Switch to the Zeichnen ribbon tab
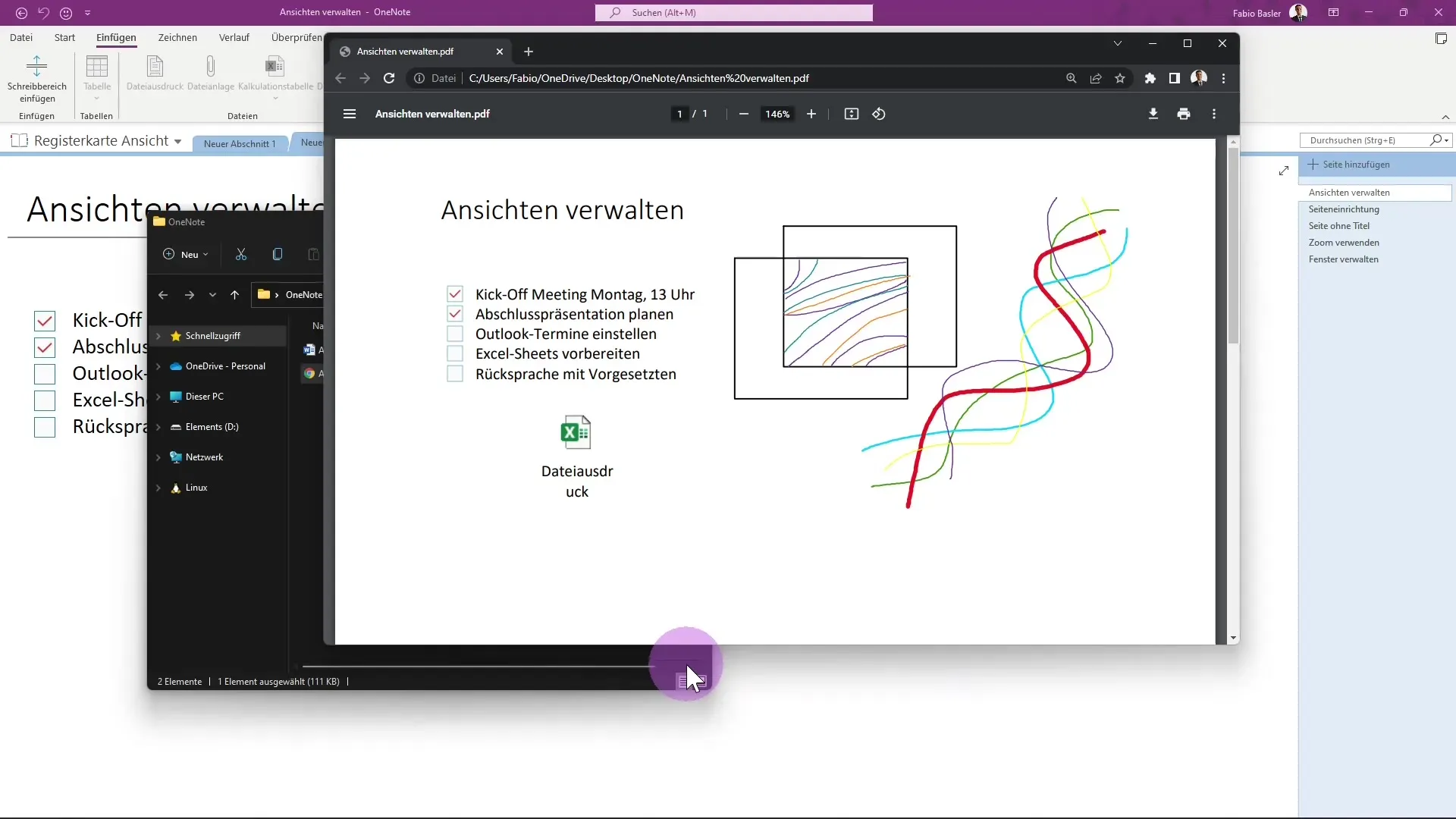Viewport: 1456px width, 819px height. (177, 37)
